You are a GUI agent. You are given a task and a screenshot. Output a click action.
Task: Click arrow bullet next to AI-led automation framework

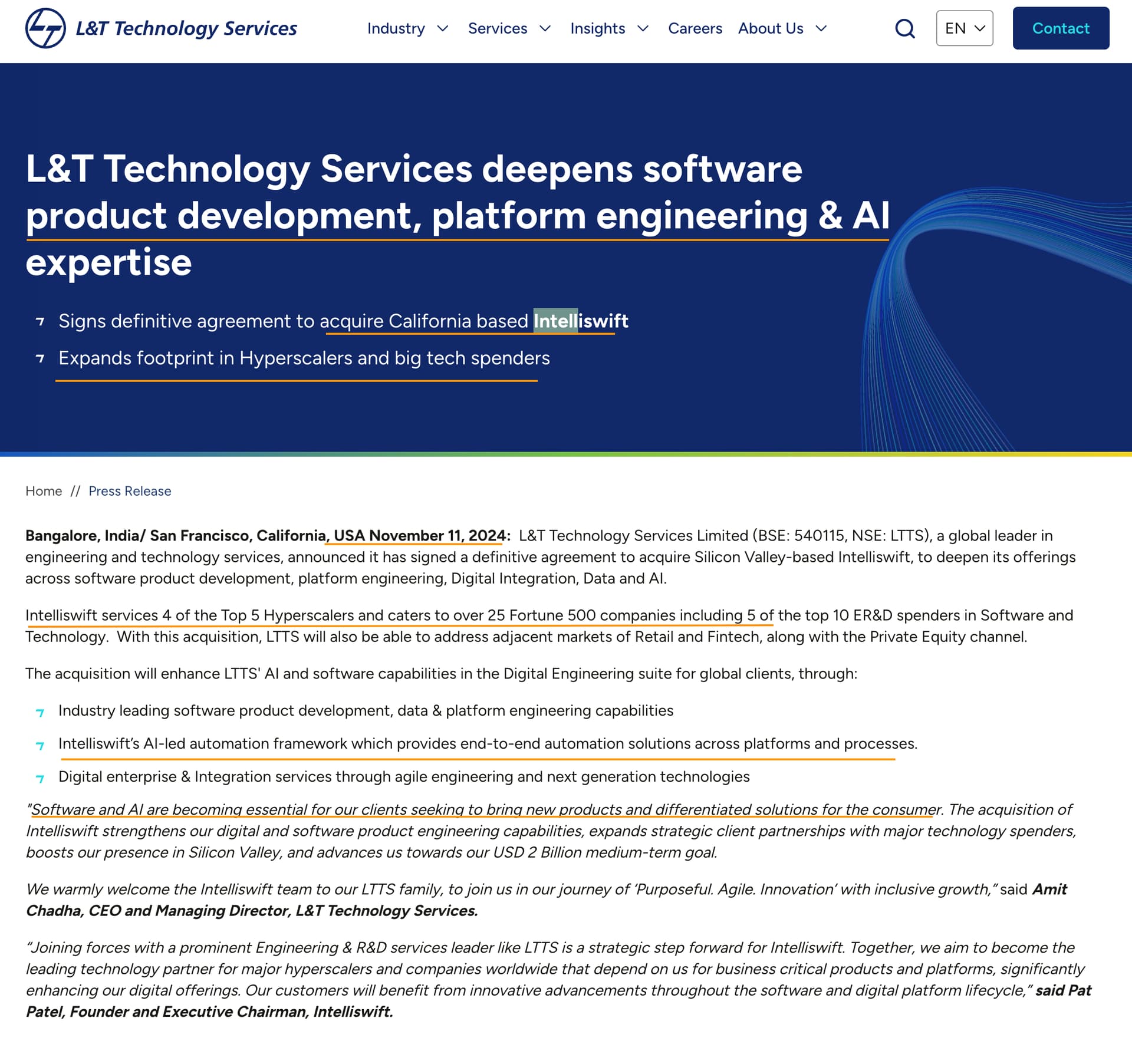[x=40, y=745]
